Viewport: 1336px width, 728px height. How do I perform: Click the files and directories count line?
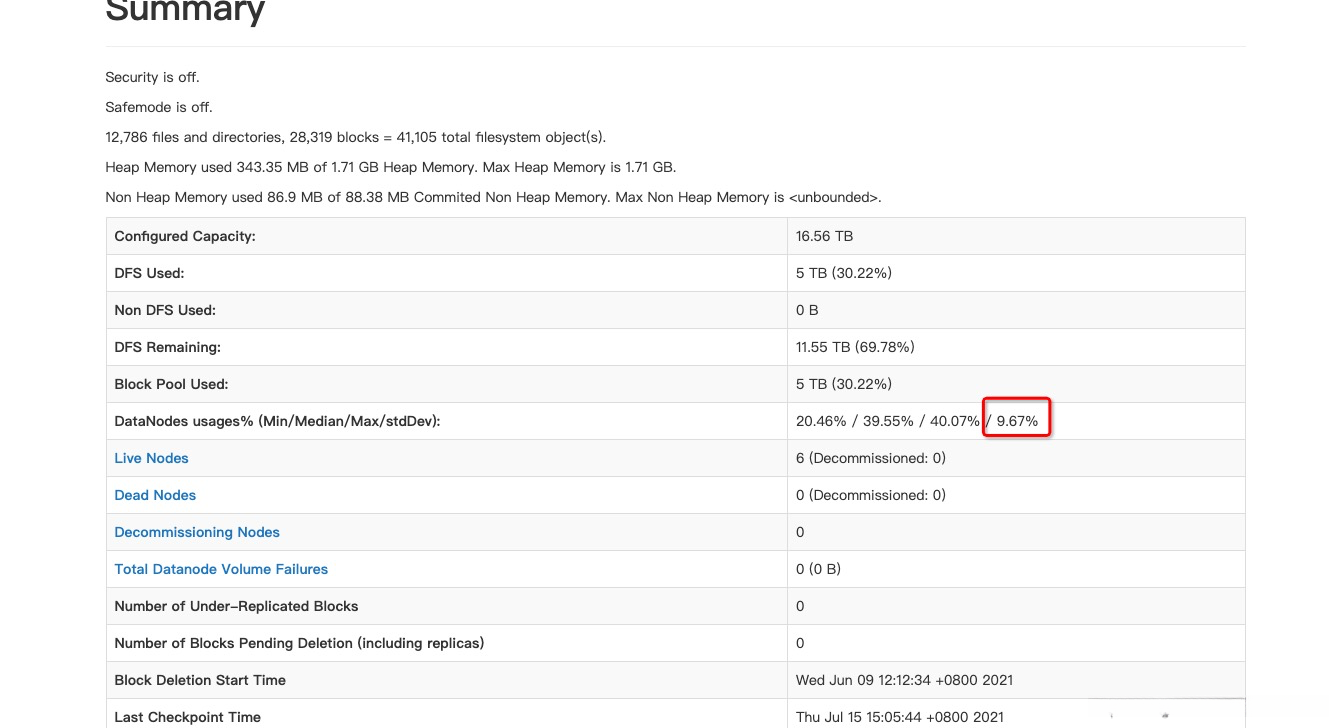pos(355,137)
